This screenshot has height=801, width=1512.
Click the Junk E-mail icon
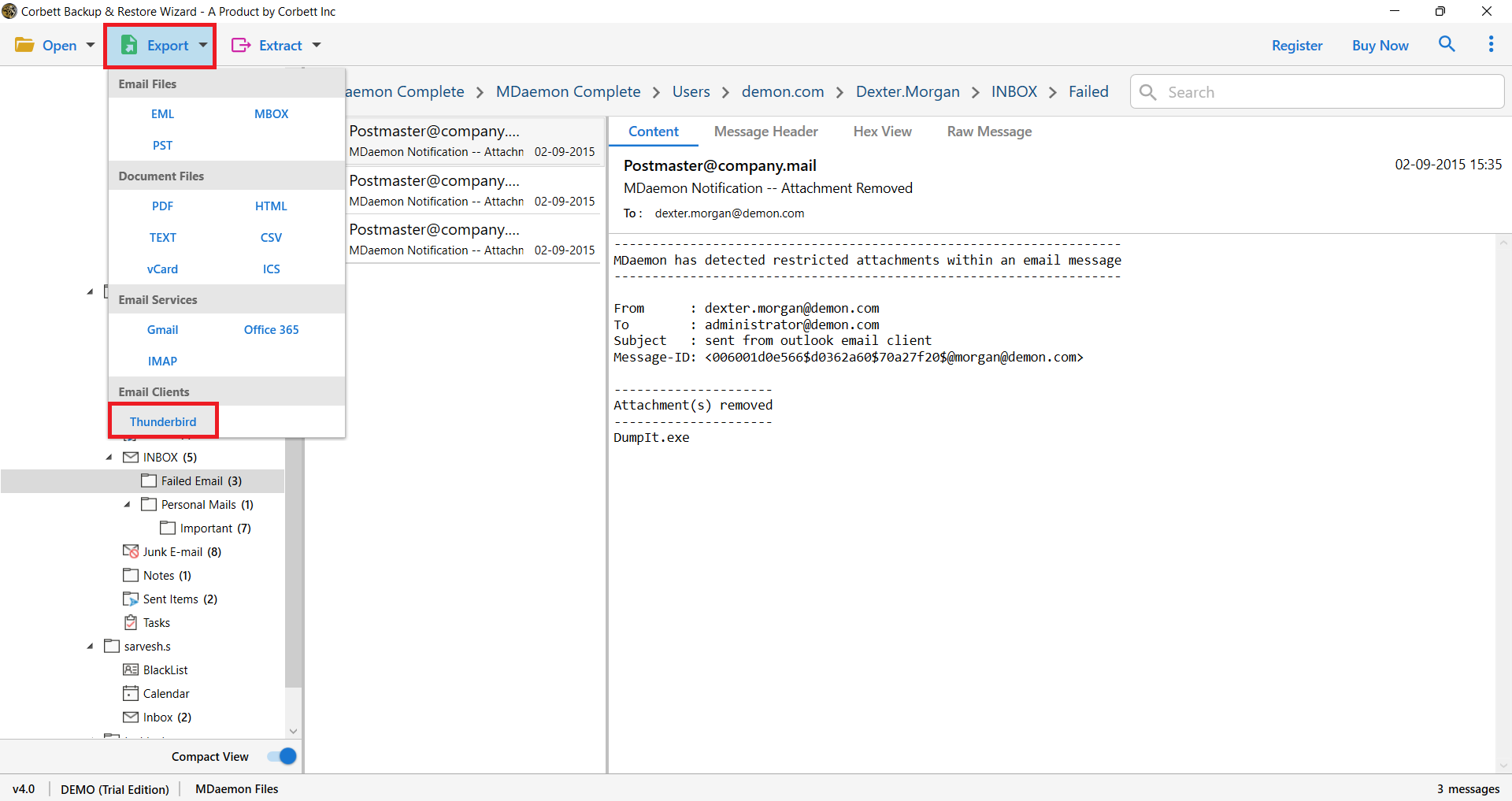pyautogui.click(x=131, y=551)
